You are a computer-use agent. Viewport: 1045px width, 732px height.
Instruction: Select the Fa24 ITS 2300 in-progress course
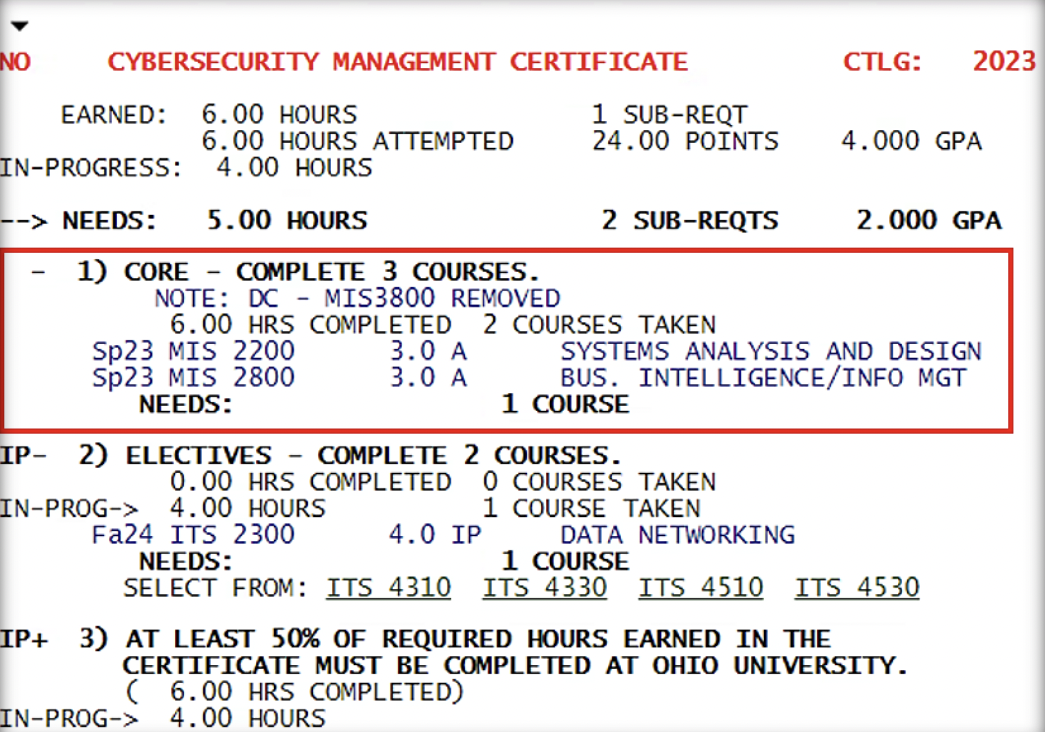(x=193, y=535)
